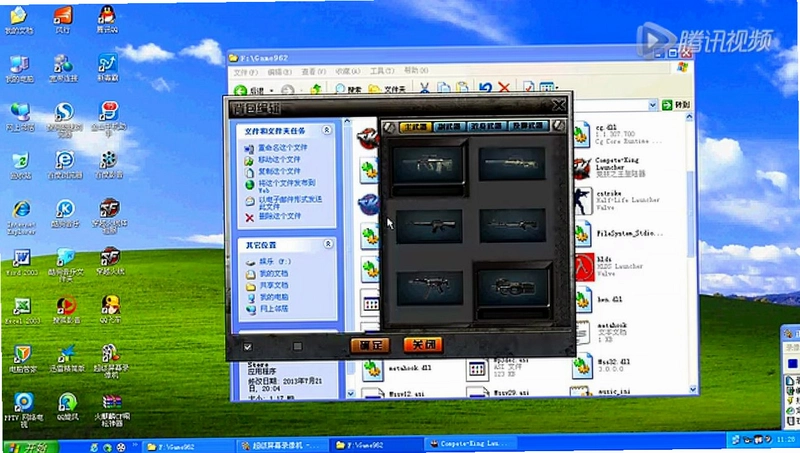The width and height of the screenshot is (800, 453).
Task: Open 我的文档 link in 其它位置 panel
Action: pyautogui.click(x=274, y=274)
